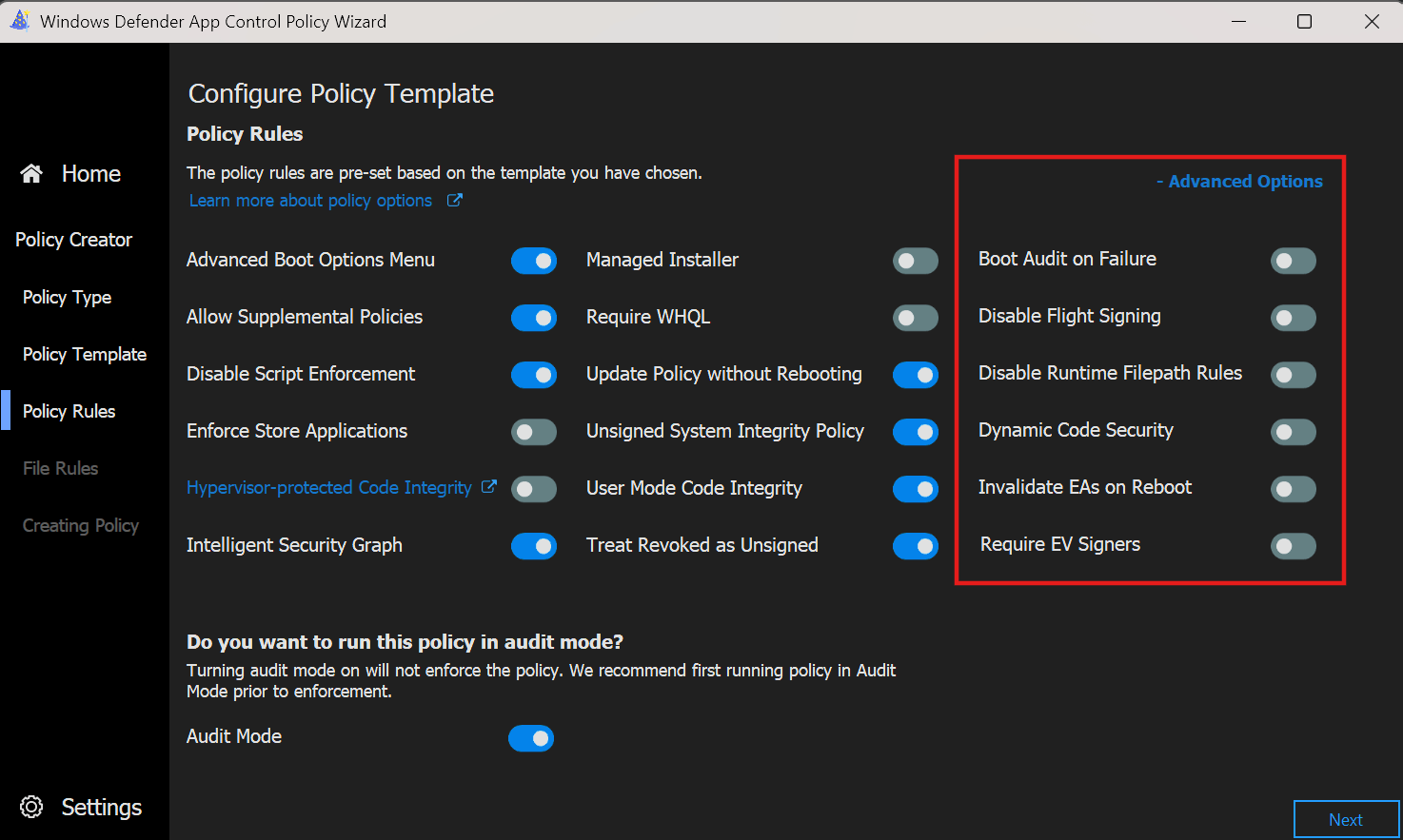The width and height of the screenshot is (1403, 840).
Task: Collapse the Advanced Options section
Action: (1239, 182)
